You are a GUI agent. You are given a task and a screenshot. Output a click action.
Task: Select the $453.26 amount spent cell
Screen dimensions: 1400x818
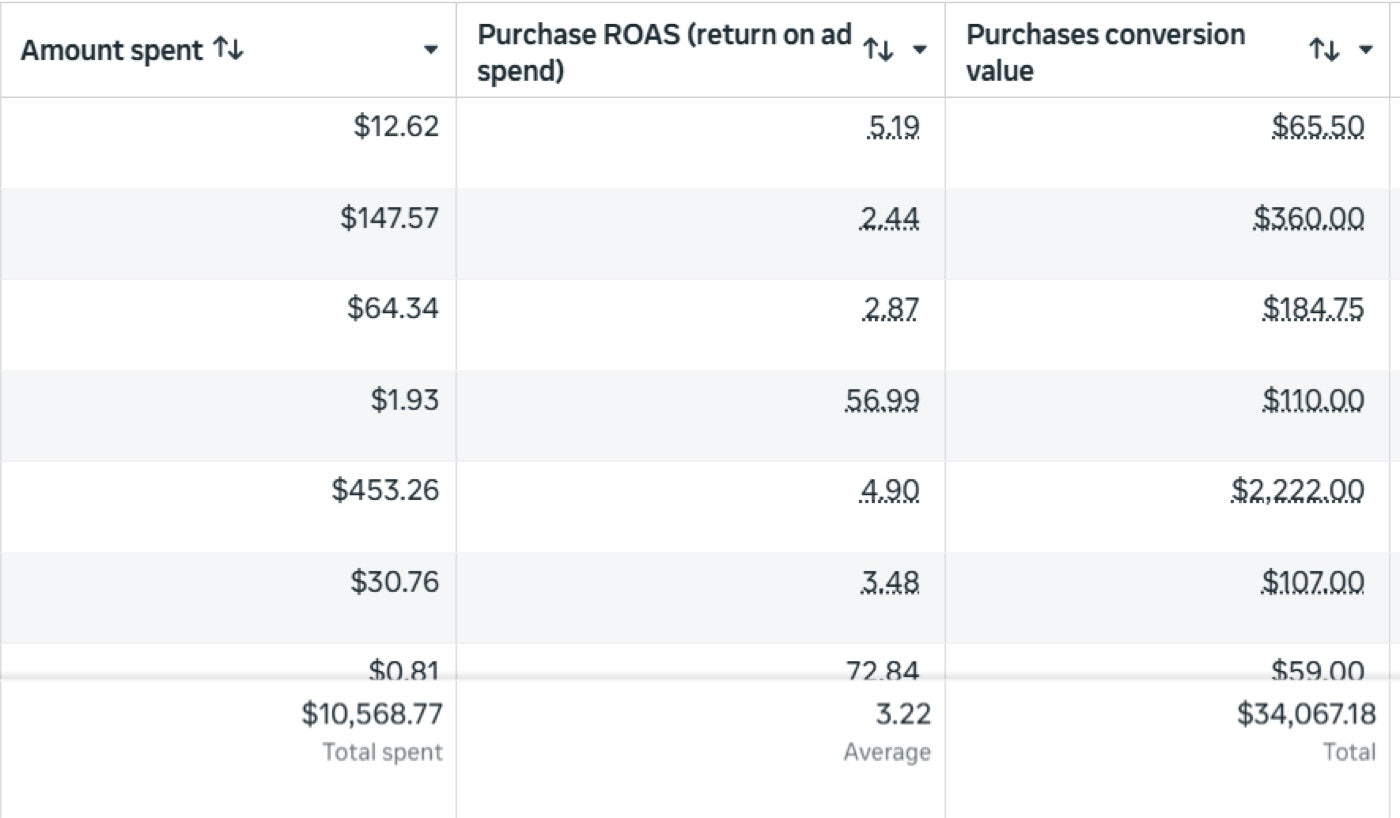(385, 490)
